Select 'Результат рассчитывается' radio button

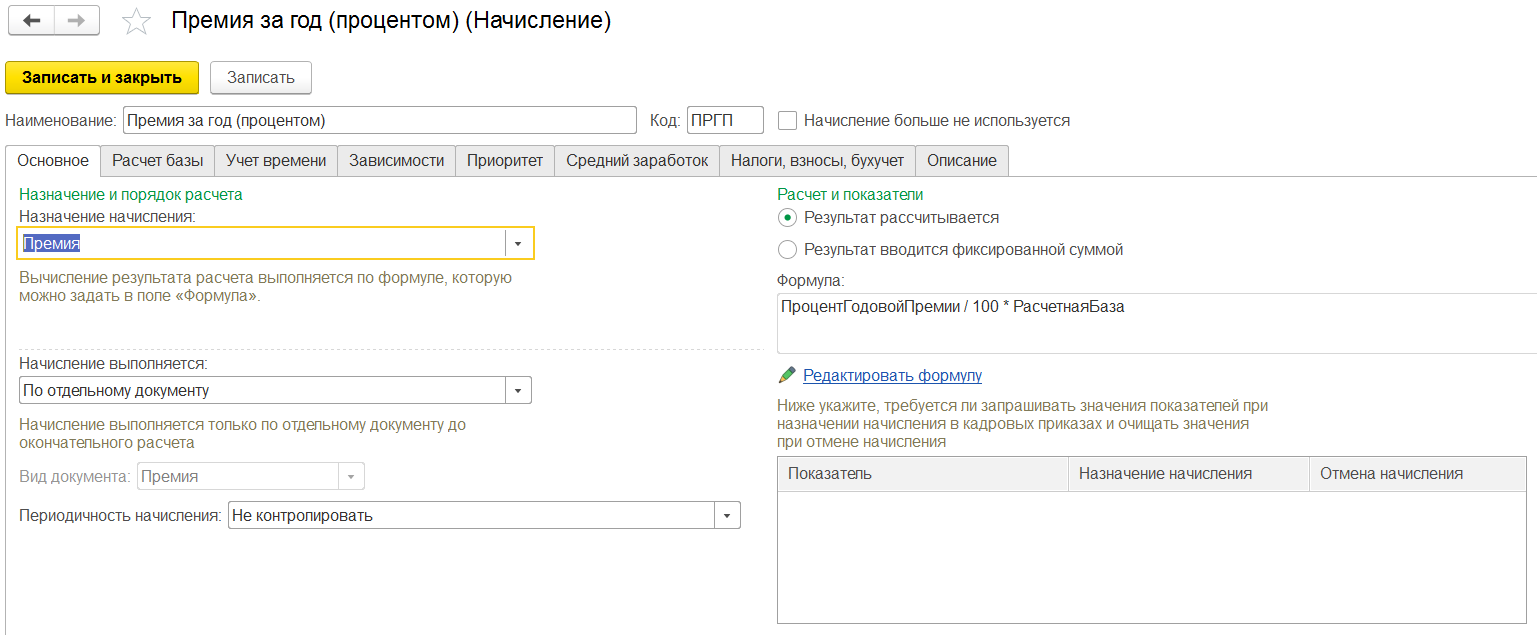[788, 218]
